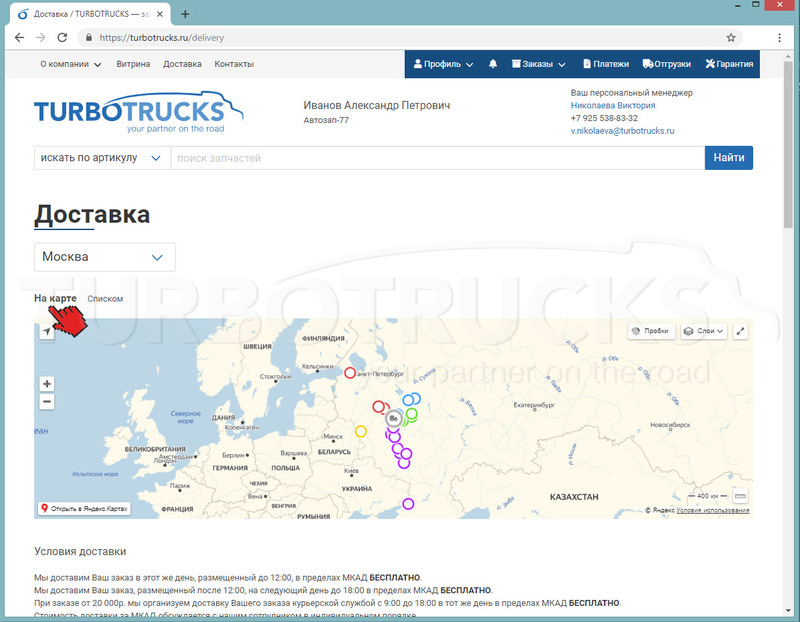Click the browser back arrow

click(x=19, y=38)
